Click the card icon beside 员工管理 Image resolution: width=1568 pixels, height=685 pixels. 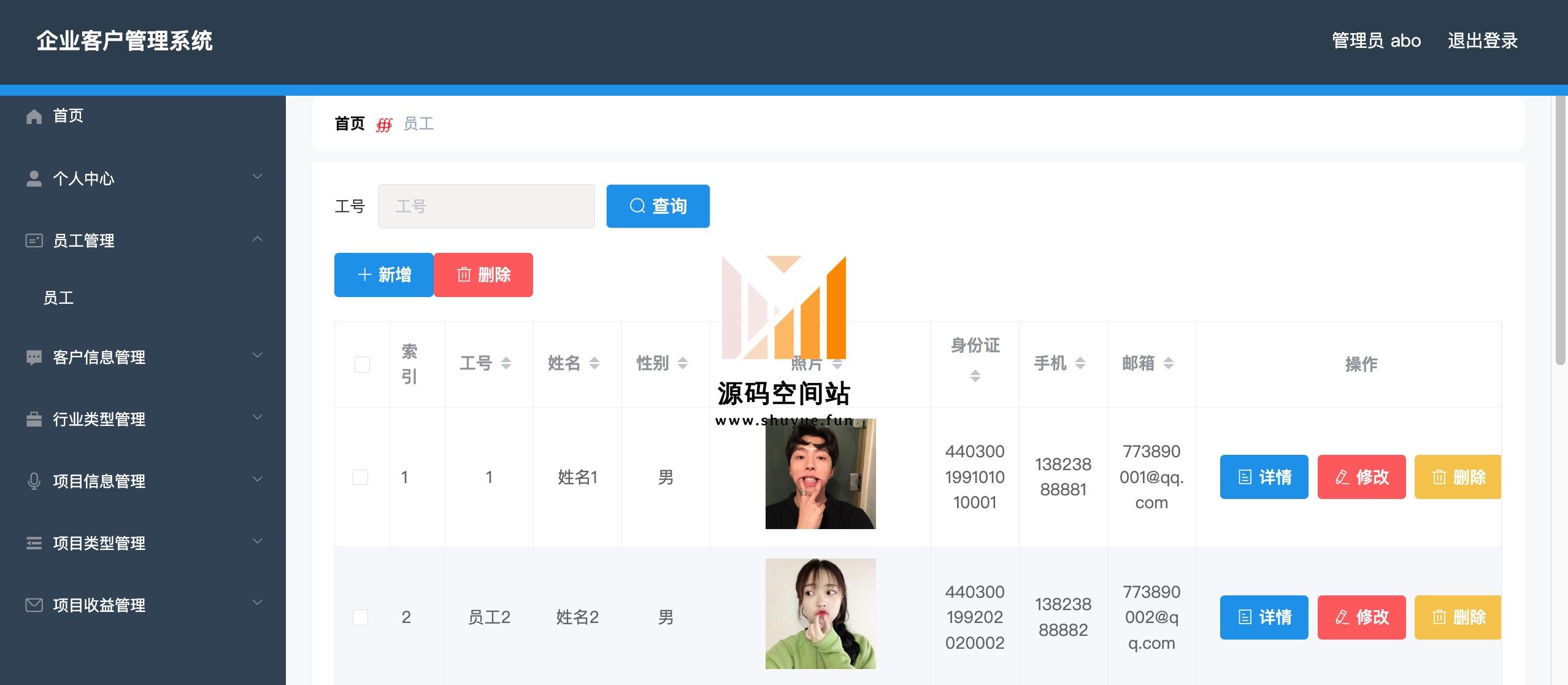34,241
